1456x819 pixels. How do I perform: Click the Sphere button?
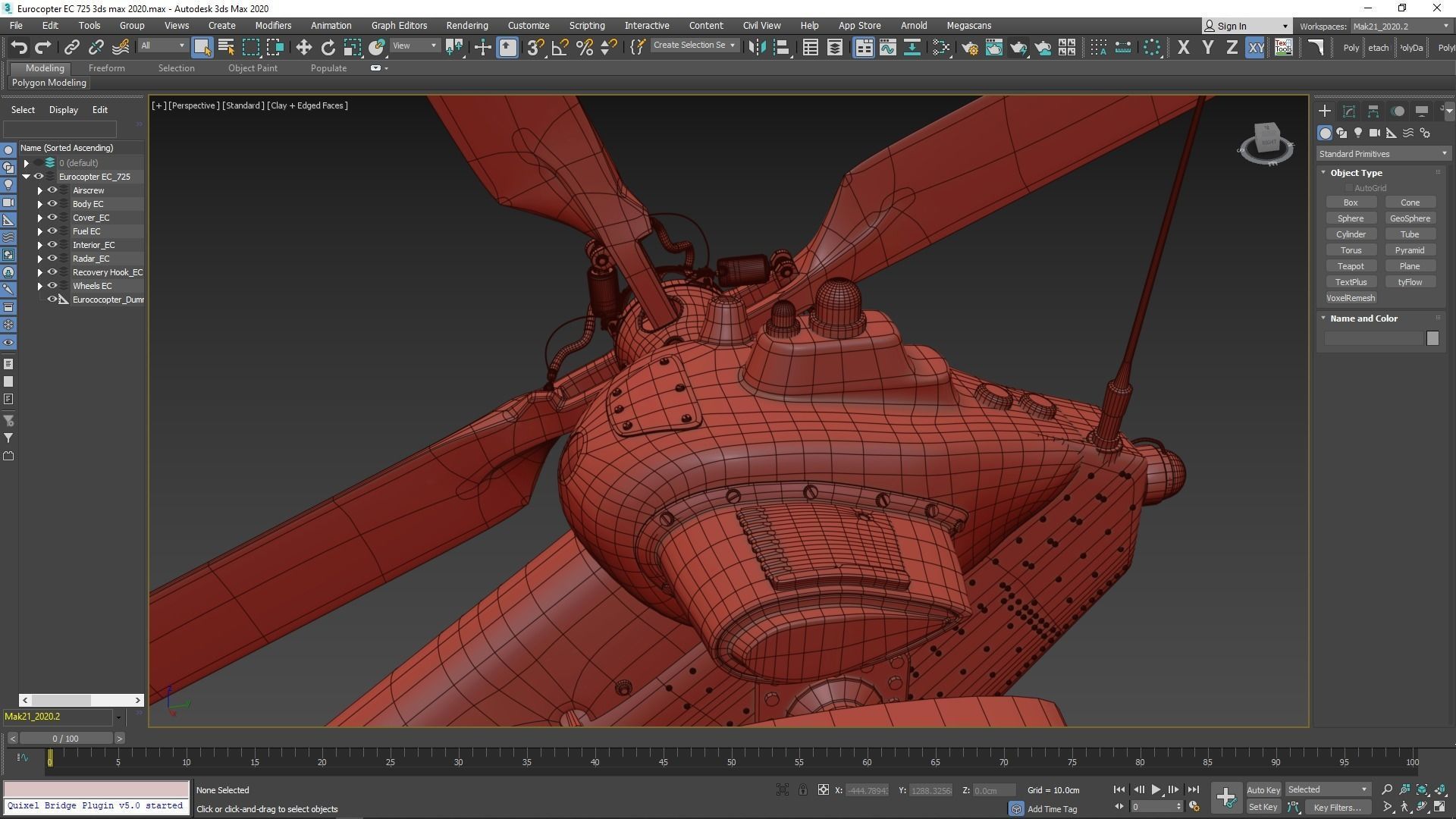click(x=1350, y=218)
